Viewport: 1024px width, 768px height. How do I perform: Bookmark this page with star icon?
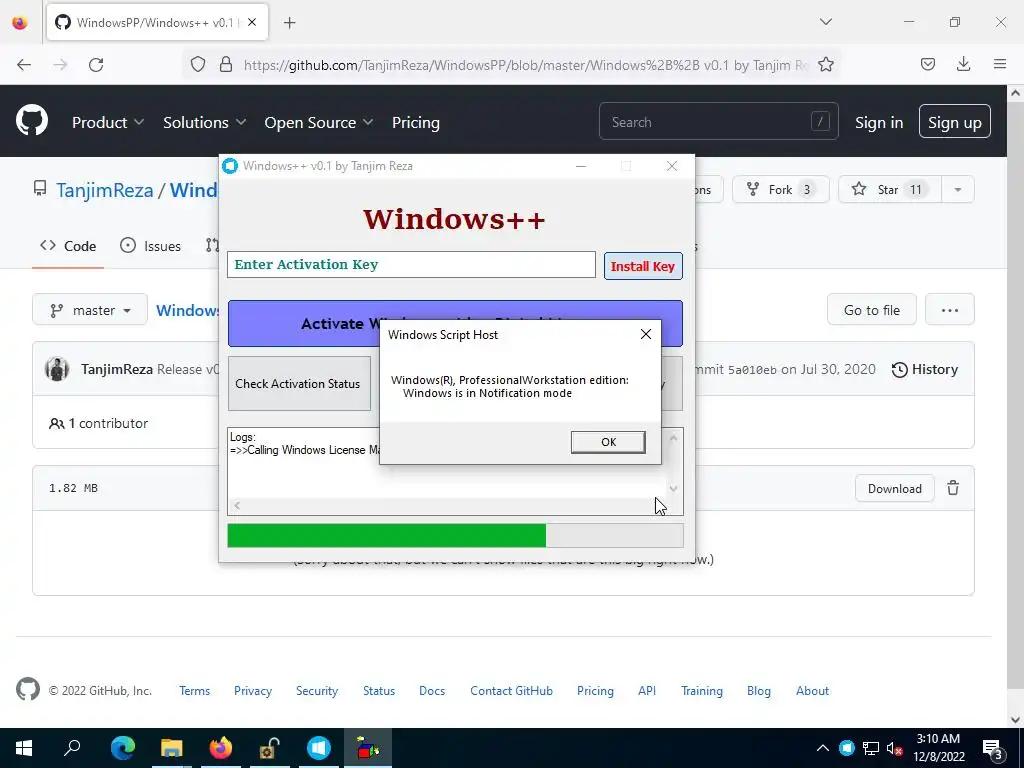coord(825,65)
